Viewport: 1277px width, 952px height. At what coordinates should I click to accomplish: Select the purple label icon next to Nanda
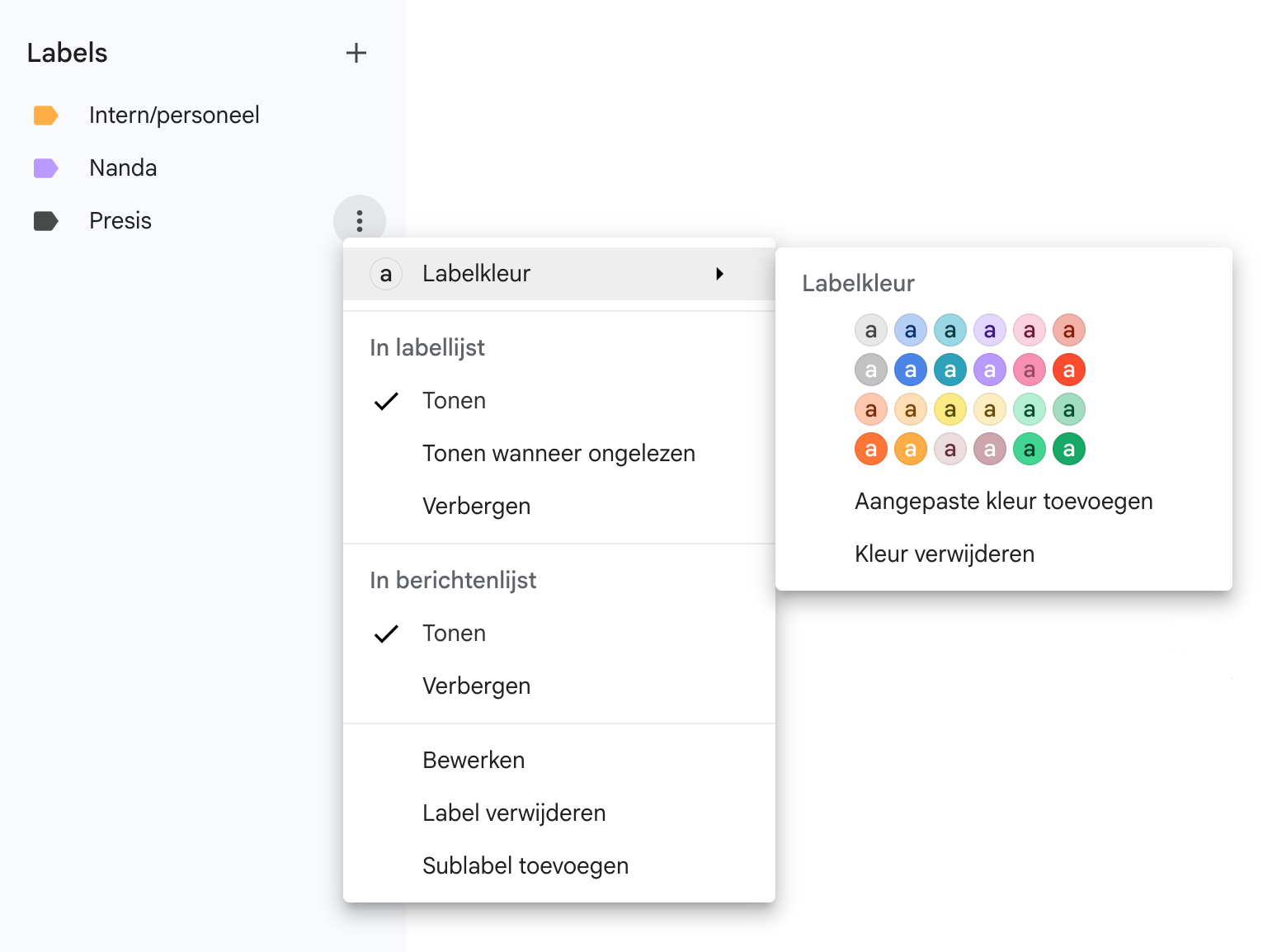46,167
